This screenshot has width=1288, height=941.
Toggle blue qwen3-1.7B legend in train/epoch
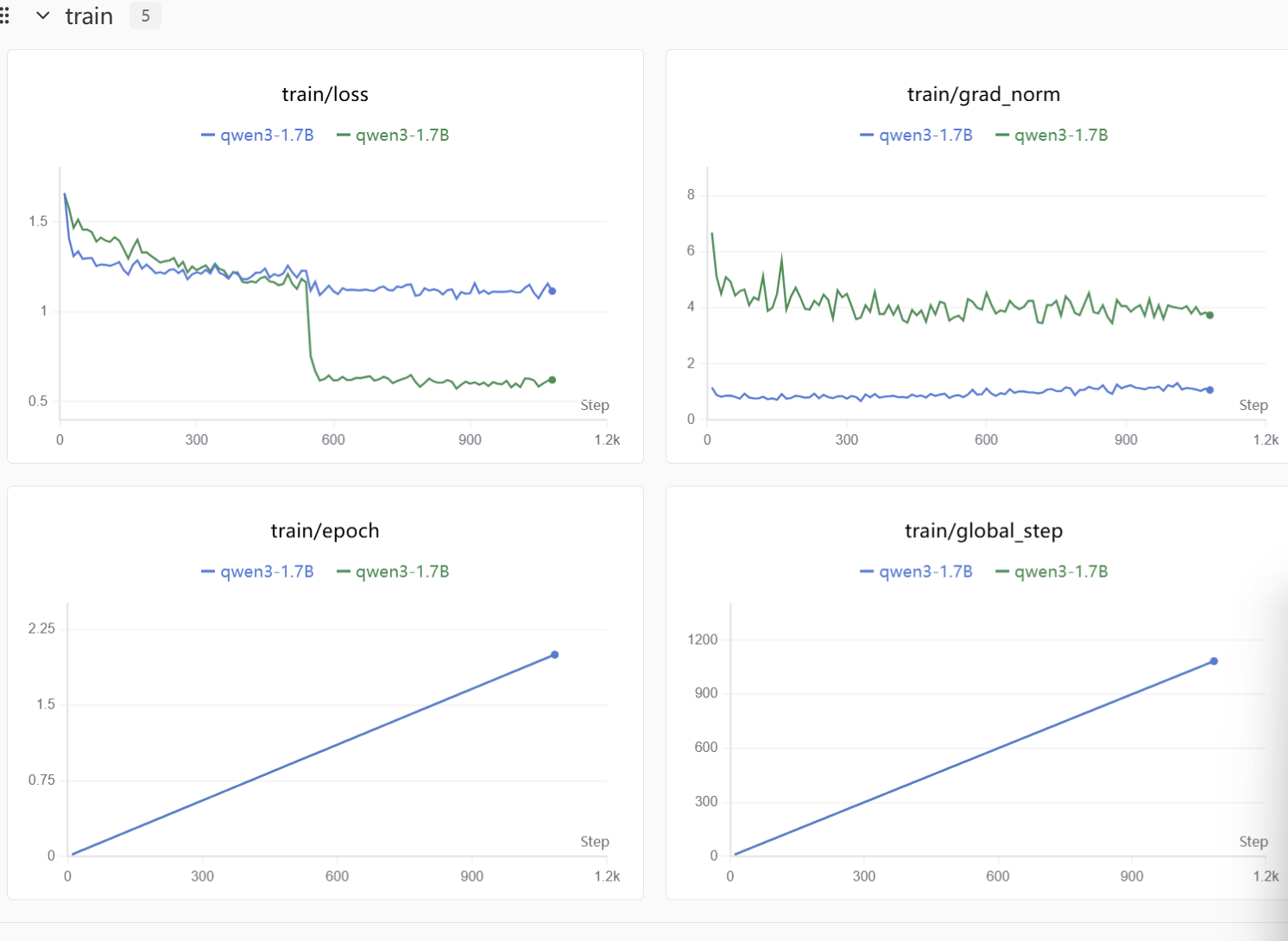click(258, 572)
